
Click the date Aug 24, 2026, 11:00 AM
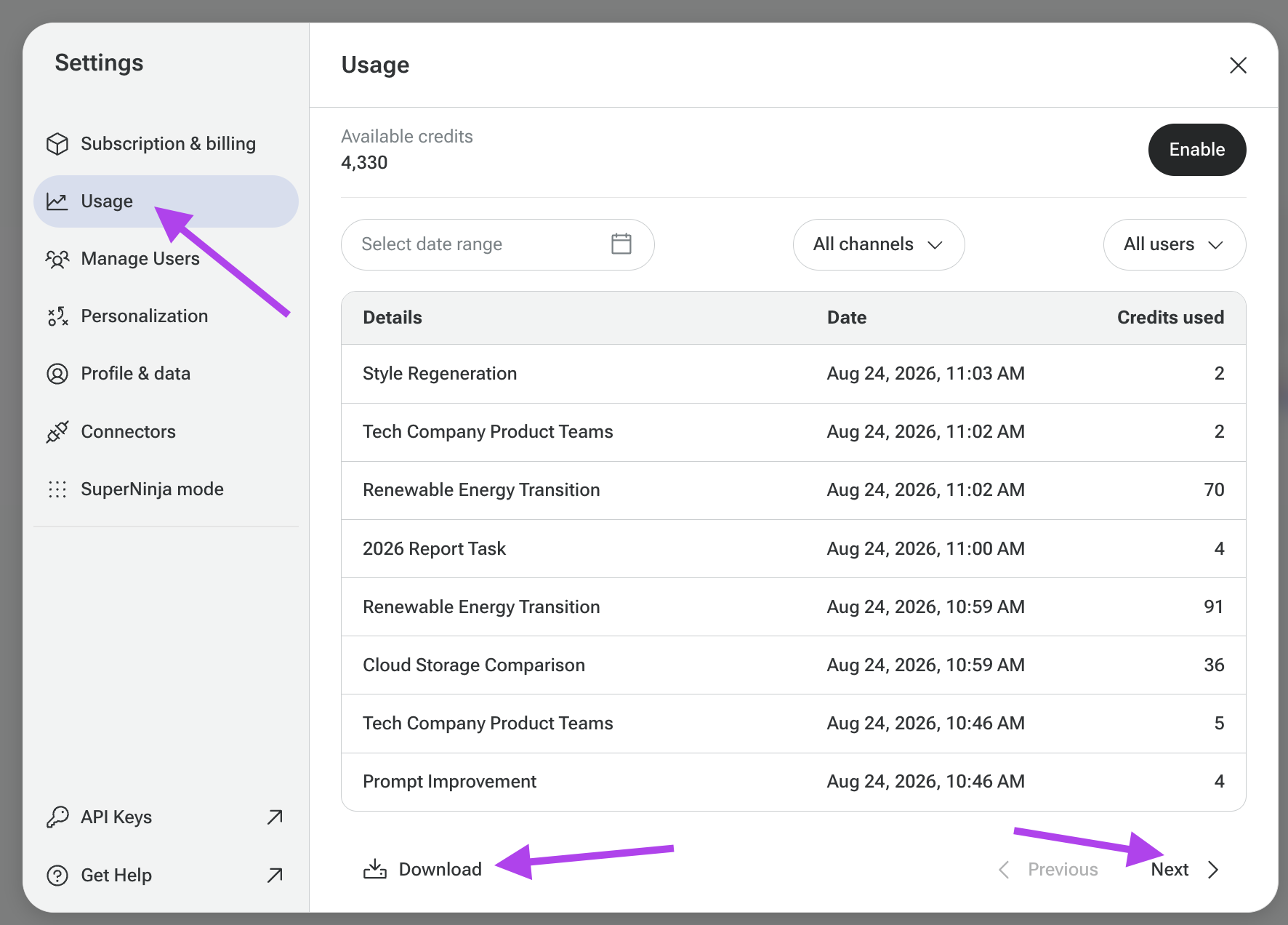(926, 549)
